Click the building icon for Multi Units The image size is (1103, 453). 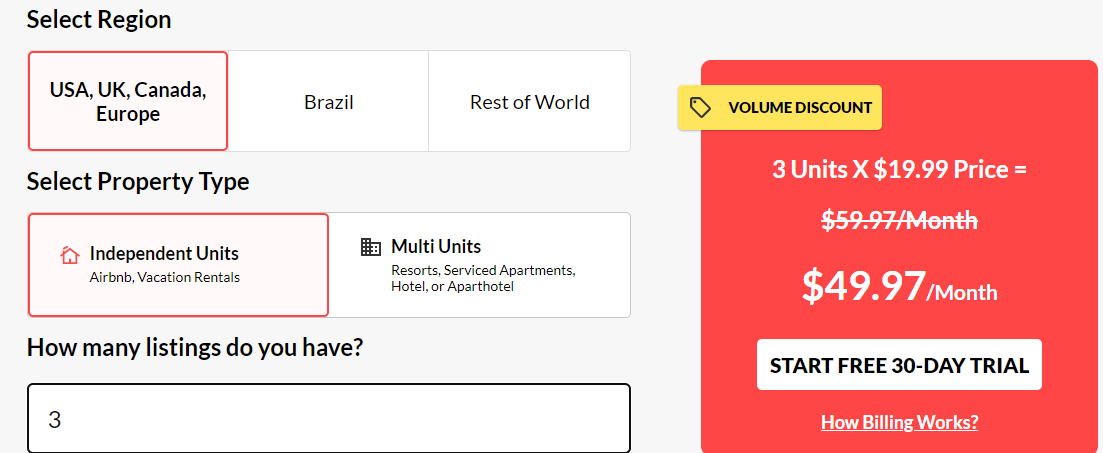370,247
